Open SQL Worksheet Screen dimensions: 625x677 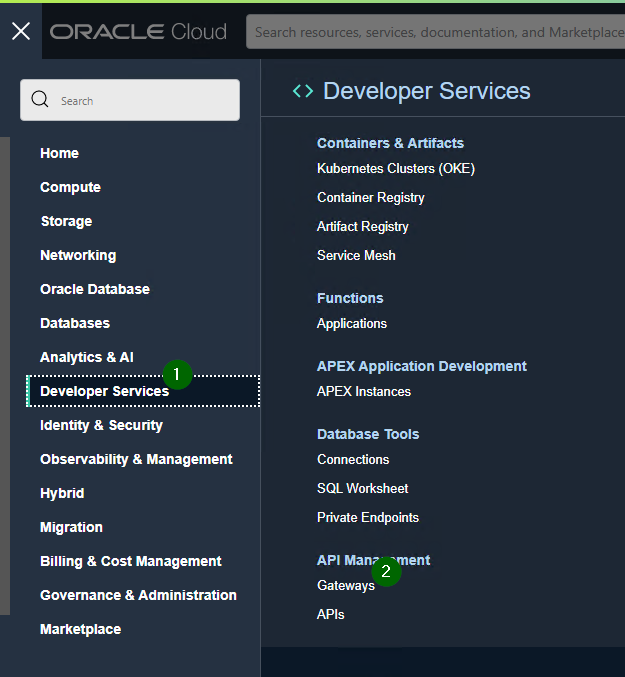(363, 489)
